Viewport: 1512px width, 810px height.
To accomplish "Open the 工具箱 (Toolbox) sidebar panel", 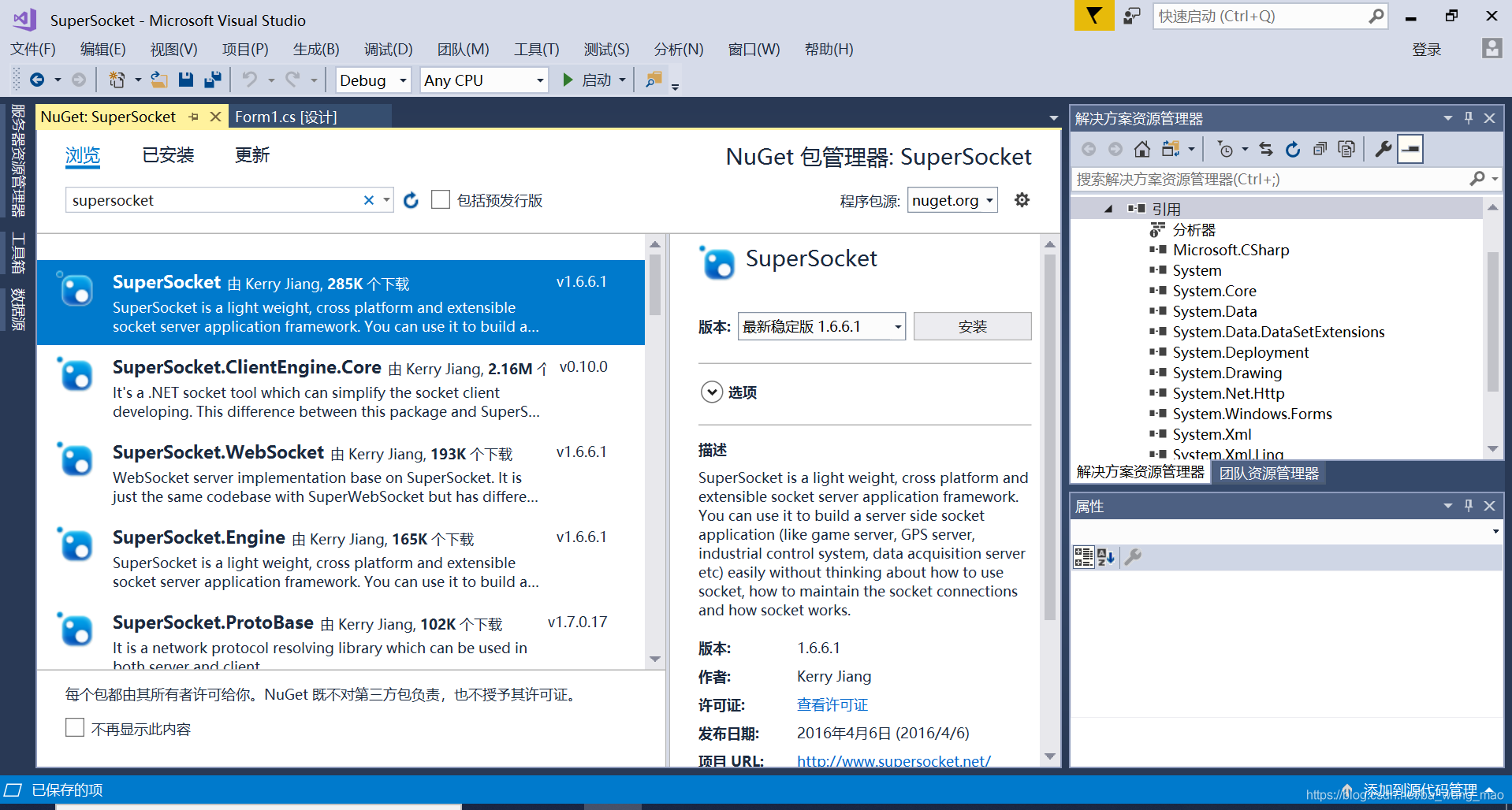I will click(17, 252).
